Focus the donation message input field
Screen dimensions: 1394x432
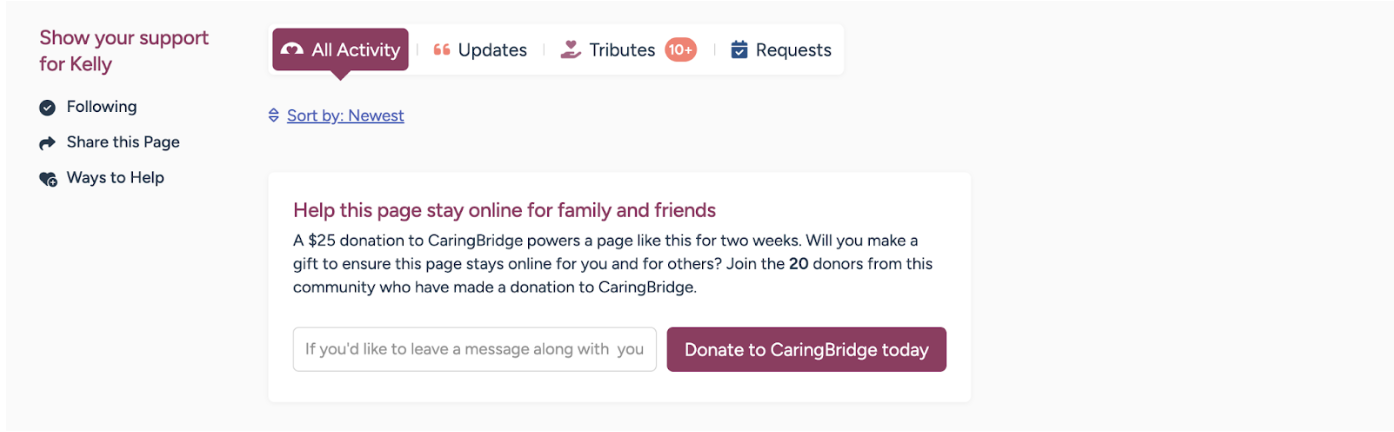coord(474,350)
